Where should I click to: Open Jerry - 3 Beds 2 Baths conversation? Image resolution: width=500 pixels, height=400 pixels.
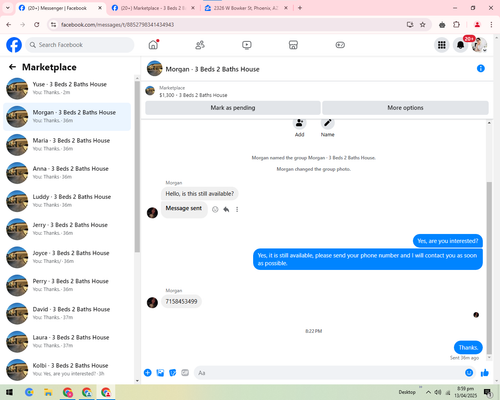click(67, 229)
